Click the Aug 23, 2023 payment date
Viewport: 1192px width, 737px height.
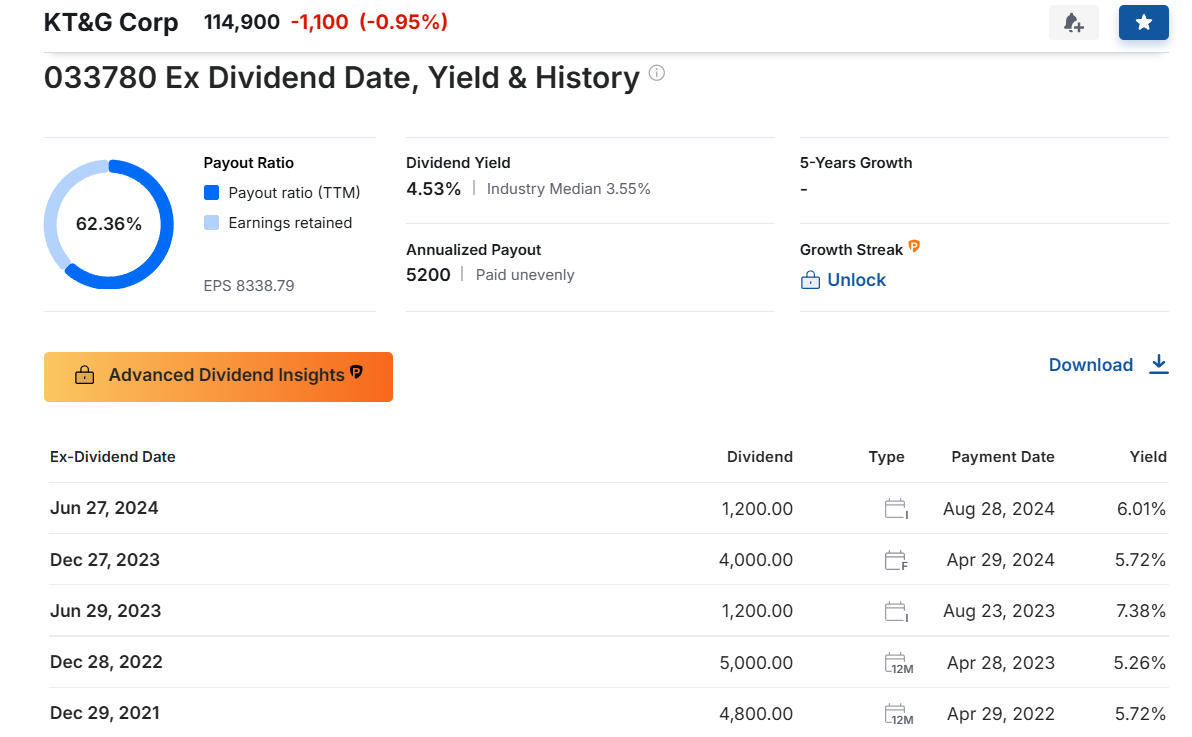pos(999,612)
